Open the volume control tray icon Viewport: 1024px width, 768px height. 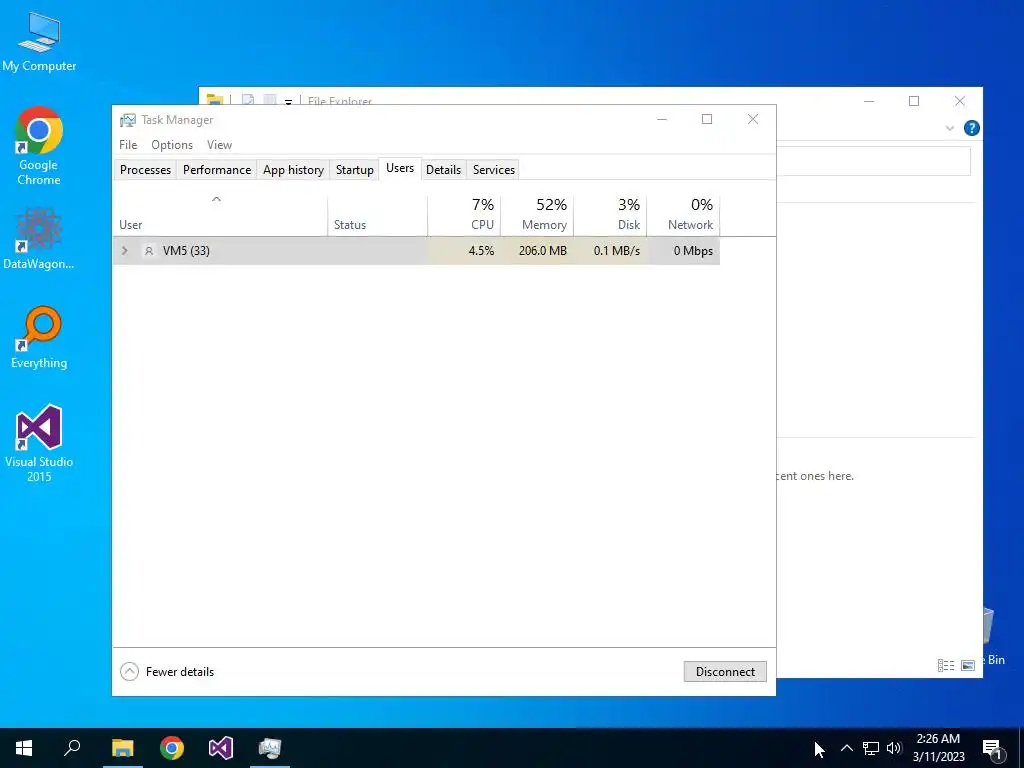tap(894, 748)
